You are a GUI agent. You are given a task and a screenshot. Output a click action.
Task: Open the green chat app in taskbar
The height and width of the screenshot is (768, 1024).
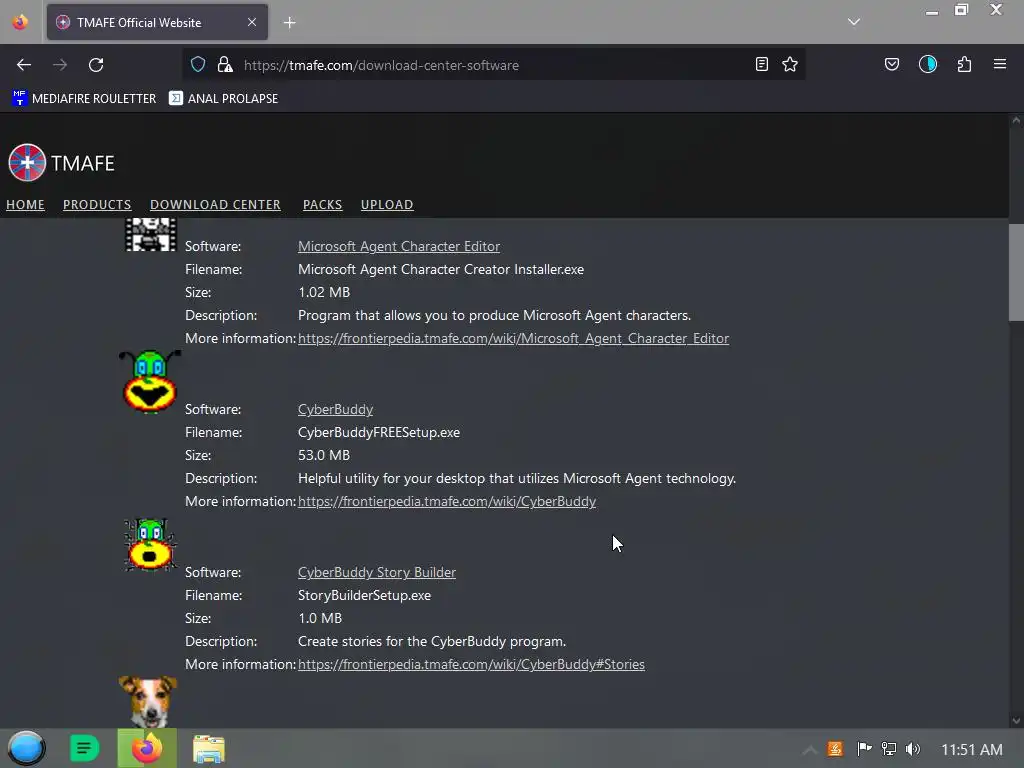[84, 748]
